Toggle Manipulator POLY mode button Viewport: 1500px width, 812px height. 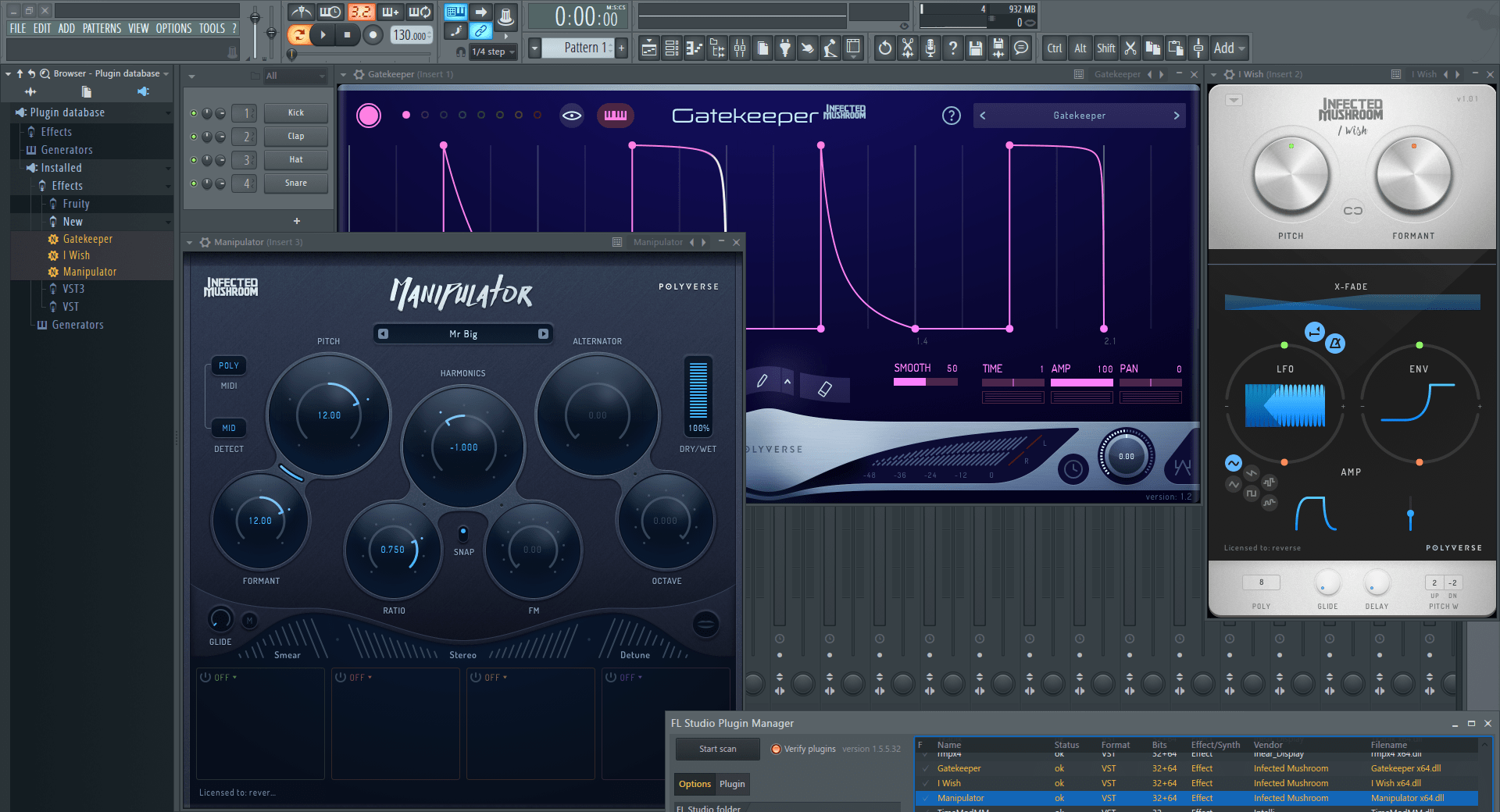point(229,365)
